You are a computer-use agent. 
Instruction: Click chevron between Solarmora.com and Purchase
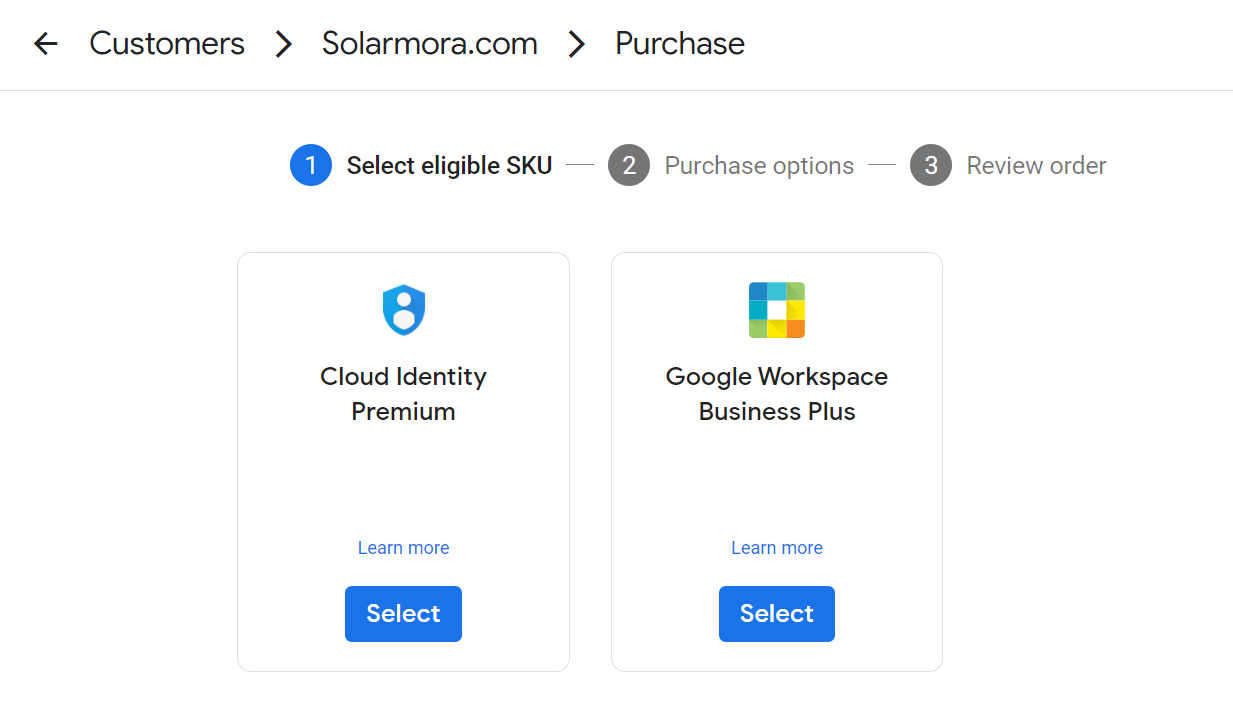(x=577, y=44)
